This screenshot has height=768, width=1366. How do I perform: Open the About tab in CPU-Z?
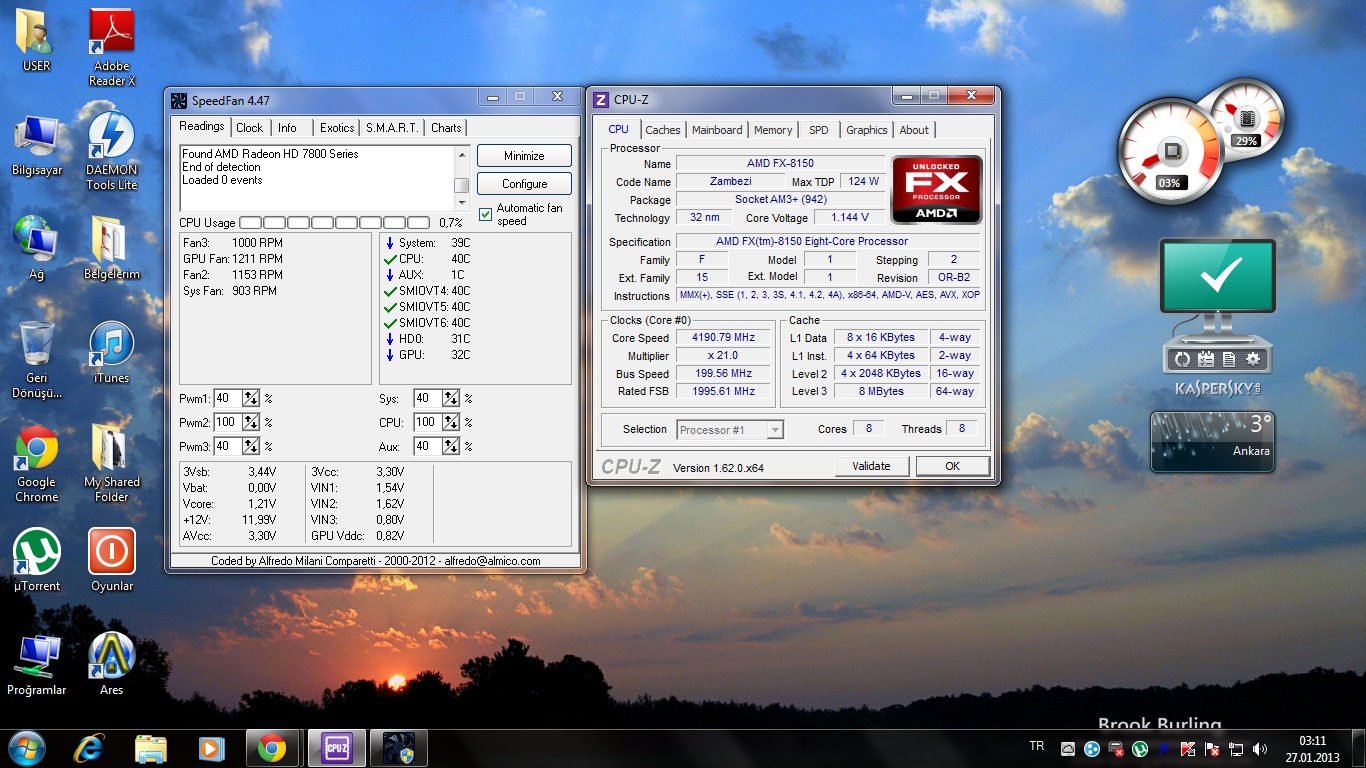point(914,130)
